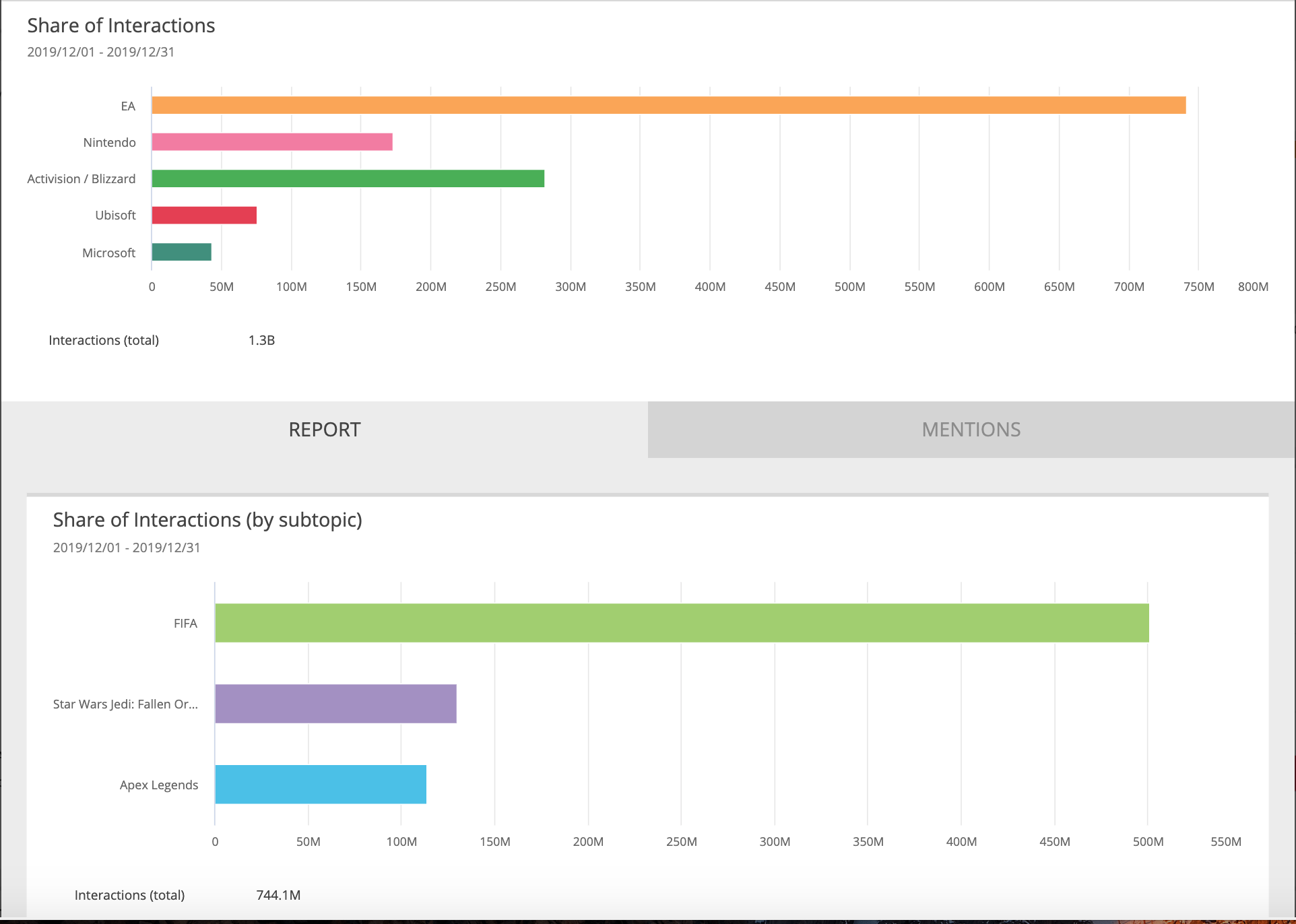Click the top chart's date range text

[101, 53]
